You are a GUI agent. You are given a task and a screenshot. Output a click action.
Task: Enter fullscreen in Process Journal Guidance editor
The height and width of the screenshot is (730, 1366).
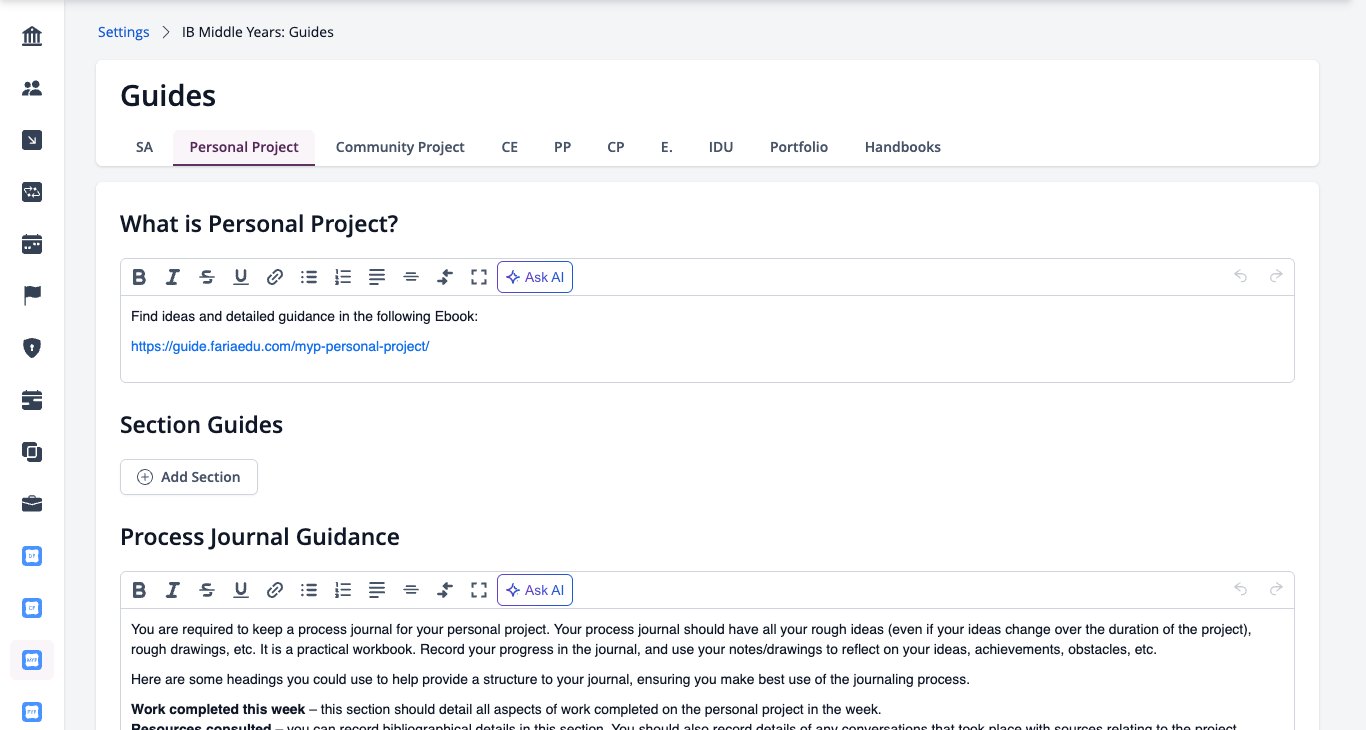click(479, 590)
